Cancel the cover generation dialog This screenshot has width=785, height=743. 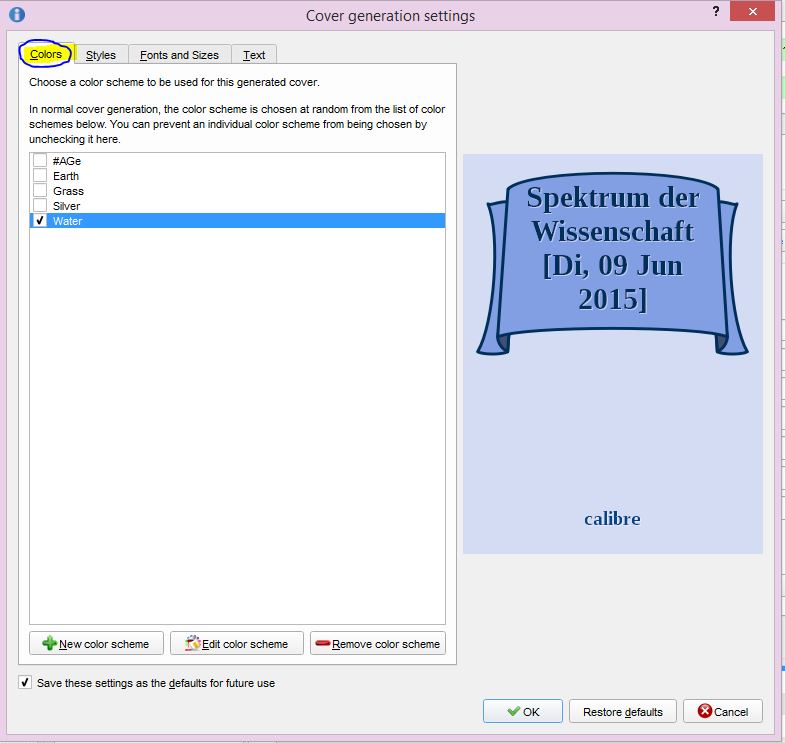(723, 711)
